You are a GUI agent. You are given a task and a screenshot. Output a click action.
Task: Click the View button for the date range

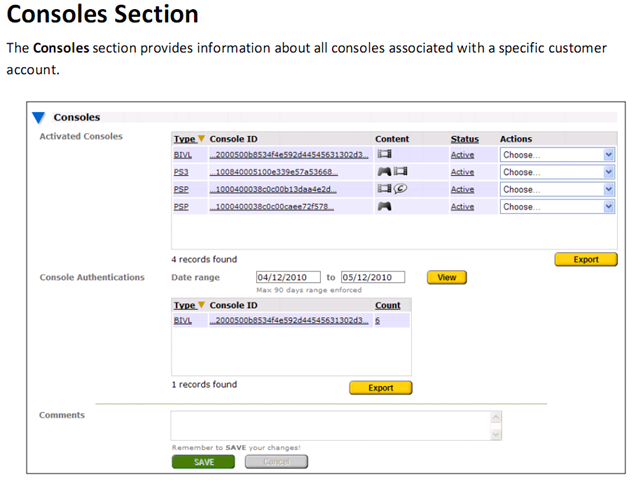click(x=446, y=277)
